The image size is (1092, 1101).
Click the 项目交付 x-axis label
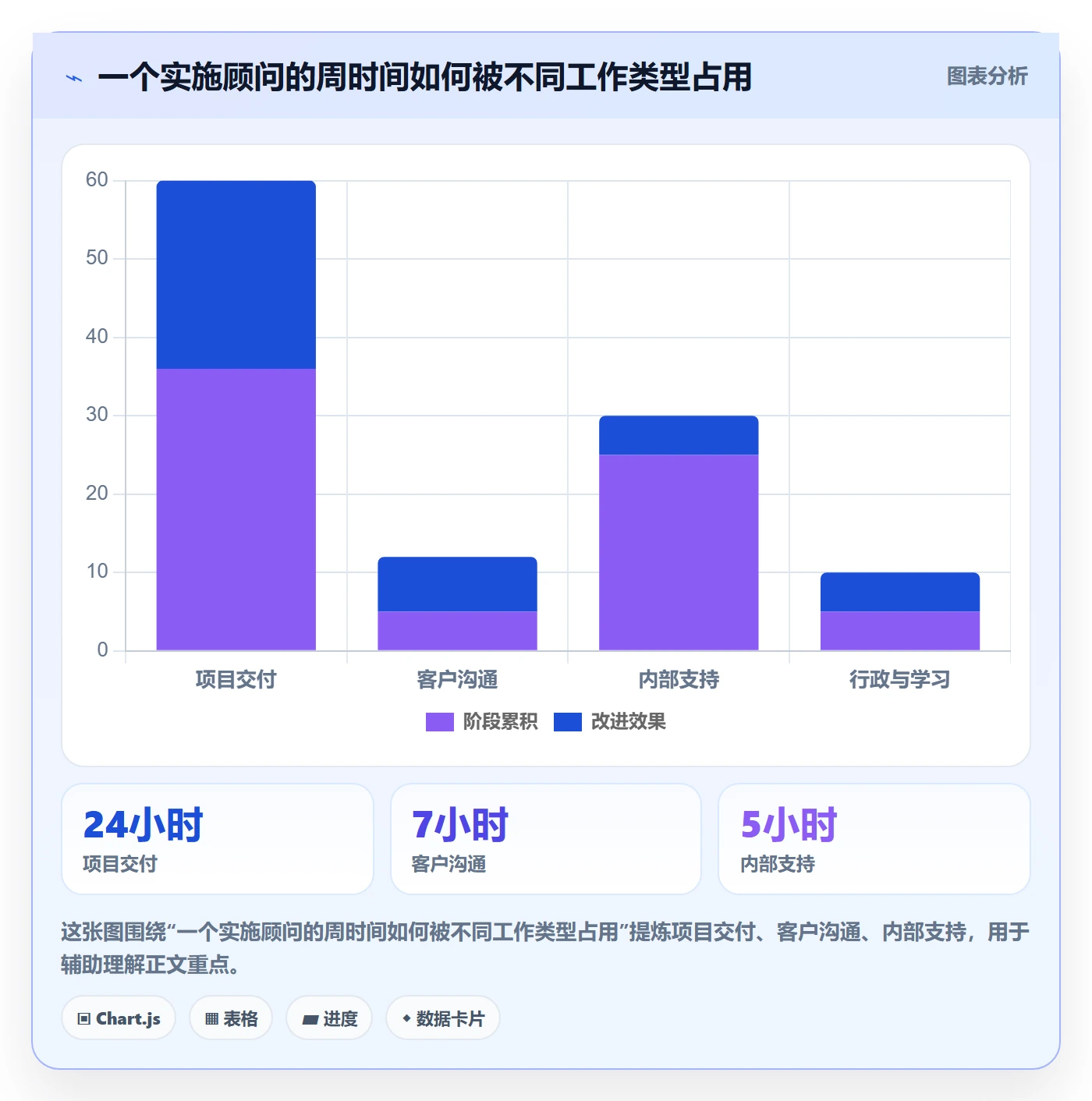[x=236, y=679]
